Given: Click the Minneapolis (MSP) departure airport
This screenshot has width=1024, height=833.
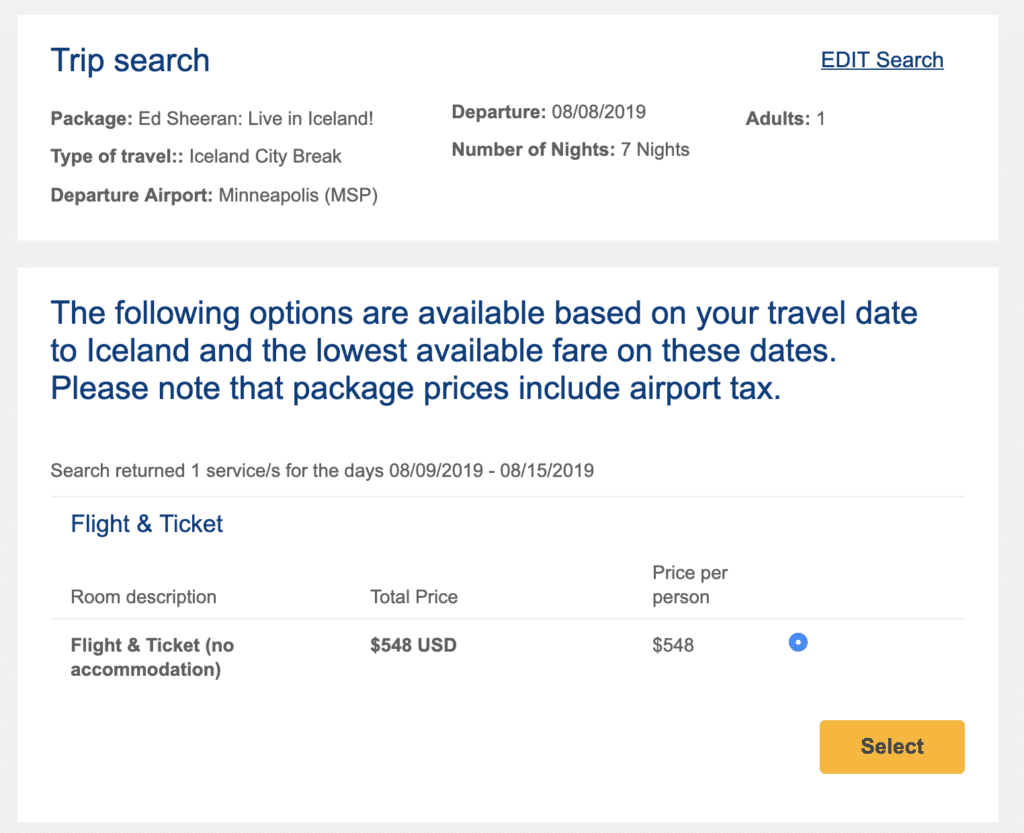Looking at the screenshot, I should [x=296, y=194].
